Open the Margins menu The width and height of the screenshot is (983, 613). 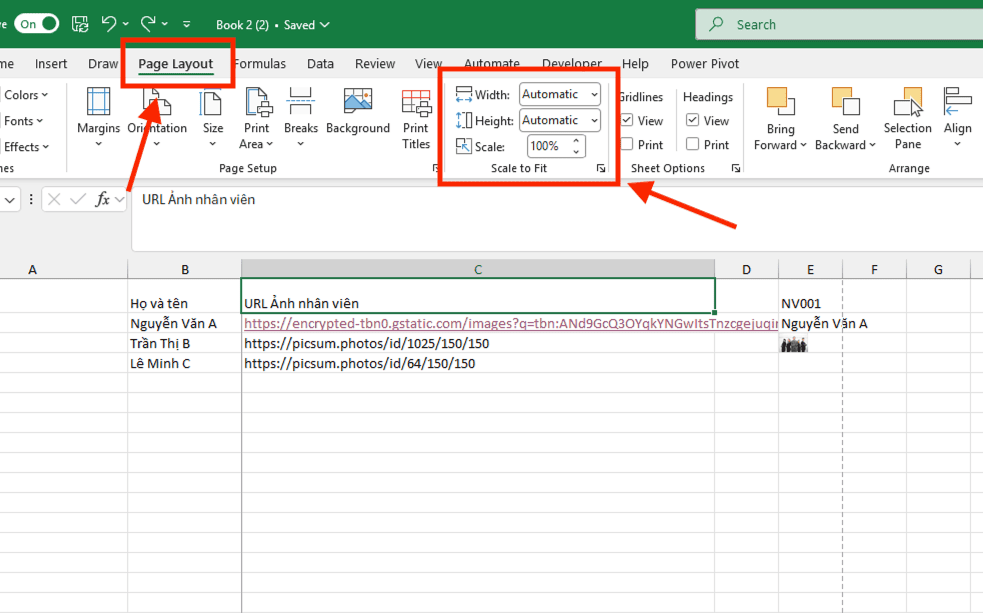[x=98, y=118]
